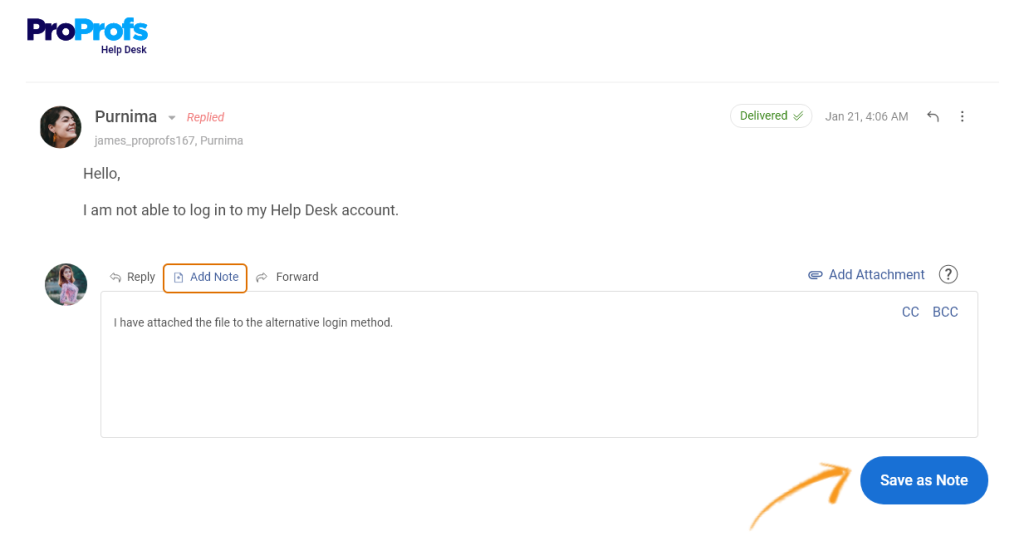Click the ProProfs Help Desk logo
This screenshot has width=1024, height=546.
[88, 37]
